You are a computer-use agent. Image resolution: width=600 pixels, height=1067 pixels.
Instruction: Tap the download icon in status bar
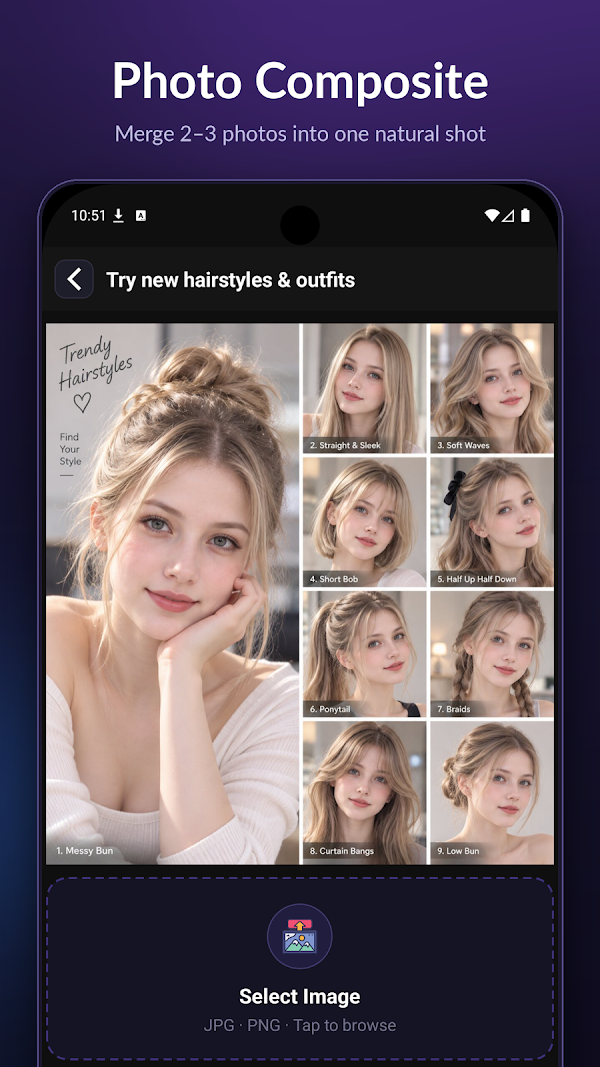(x=118, y=216)
